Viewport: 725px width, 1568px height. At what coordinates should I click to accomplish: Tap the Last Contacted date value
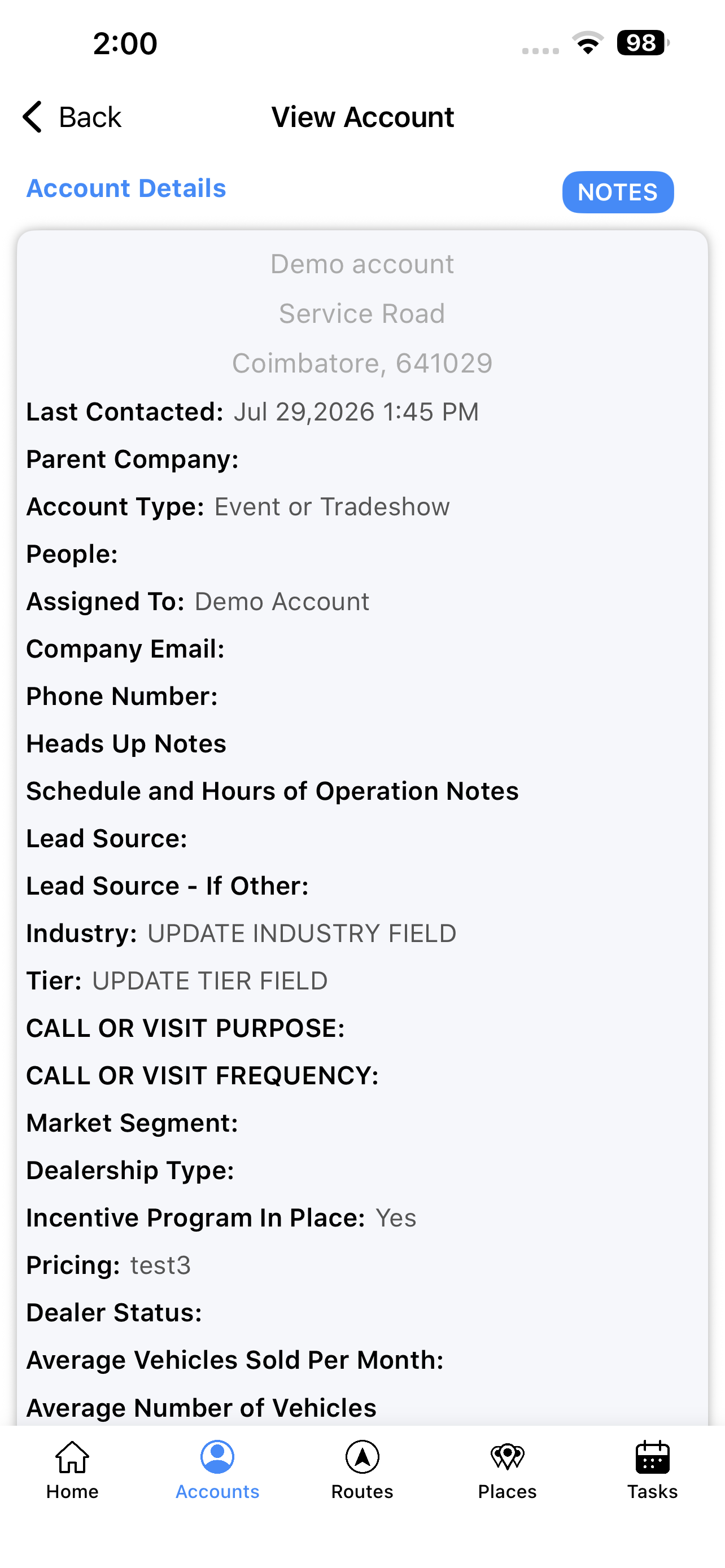click(356, 412)
